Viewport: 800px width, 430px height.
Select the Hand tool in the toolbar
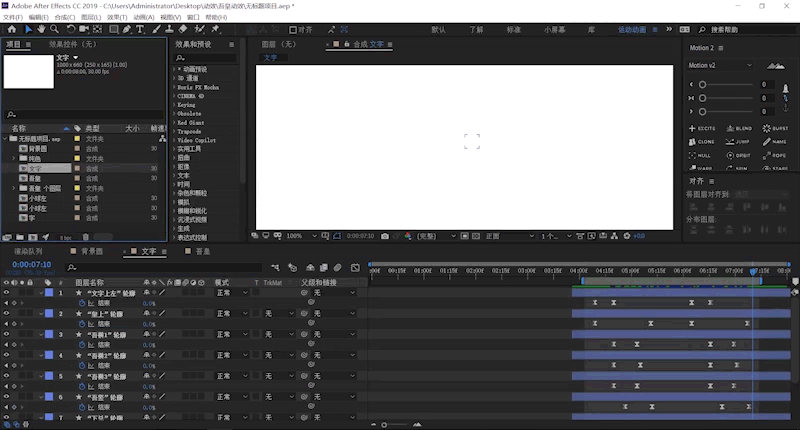(x=41, y=30)
